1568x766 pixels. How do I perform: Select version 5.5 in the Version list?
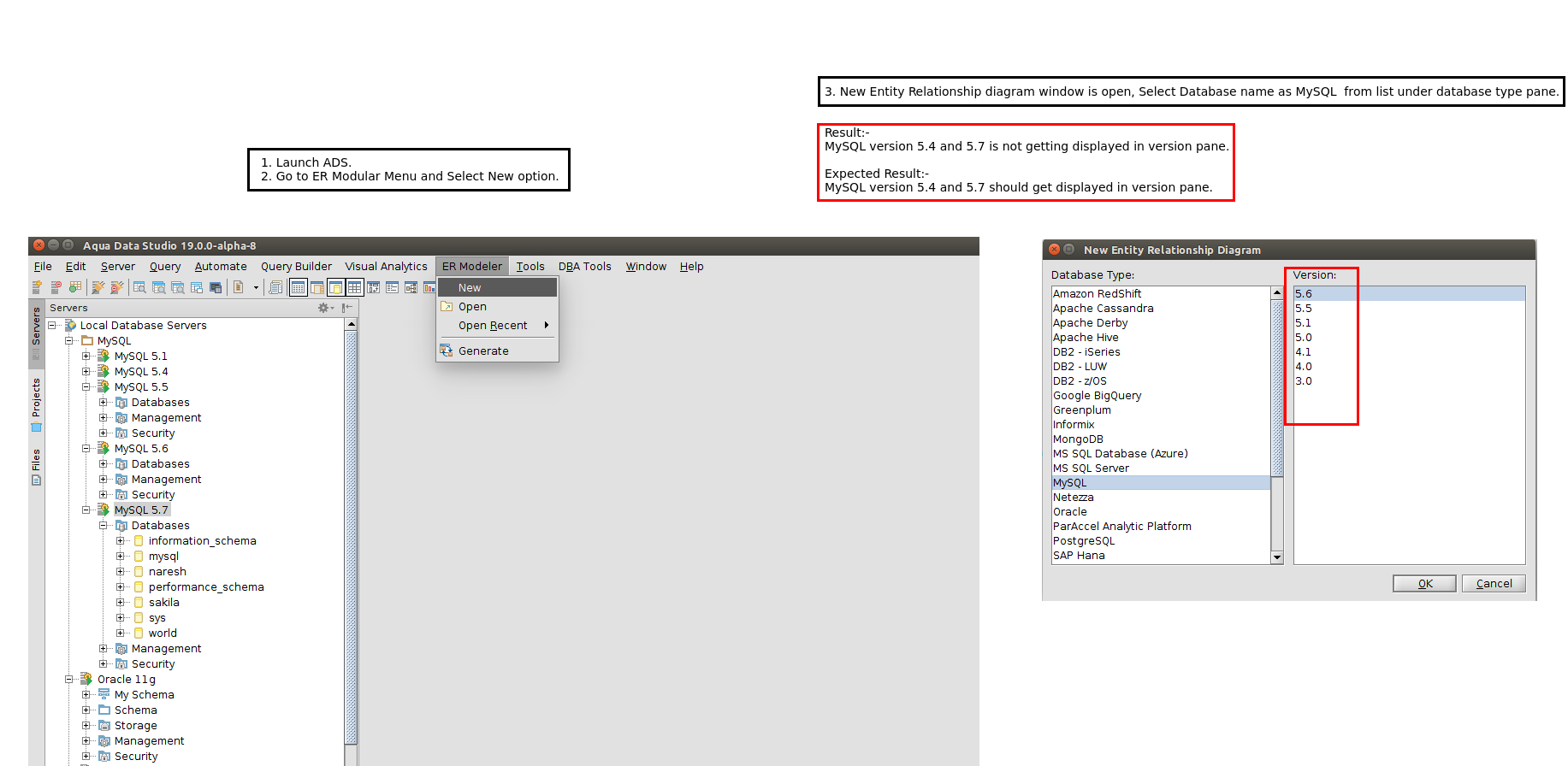[x=1409, y=309]
